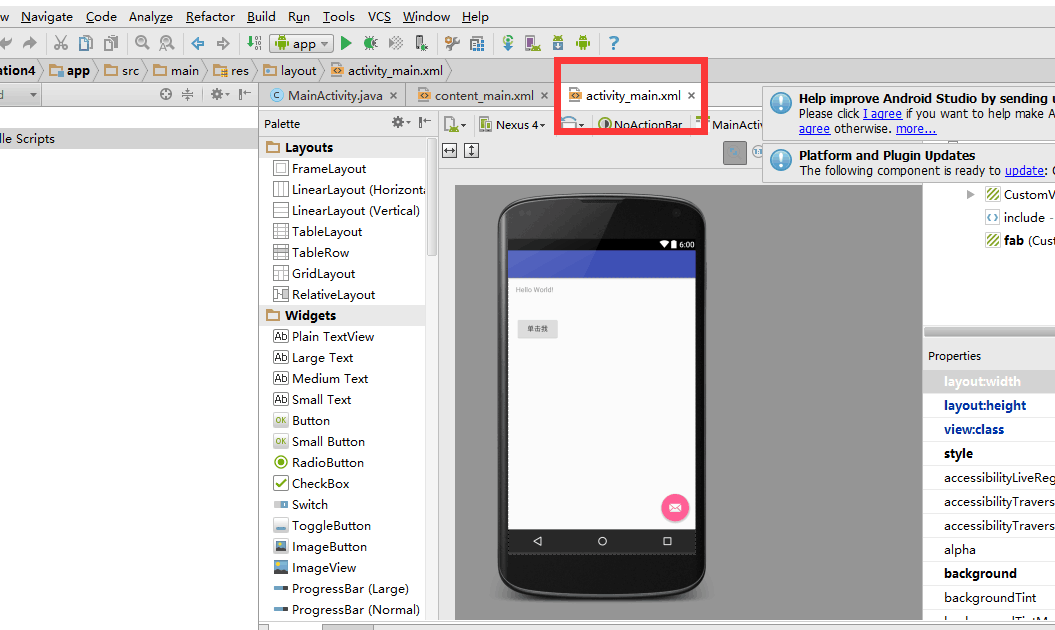Click the pink floating mail button in preview
Image resolution: width=1055 pixels, height=630 pixels.
click(x=675, y=508)
